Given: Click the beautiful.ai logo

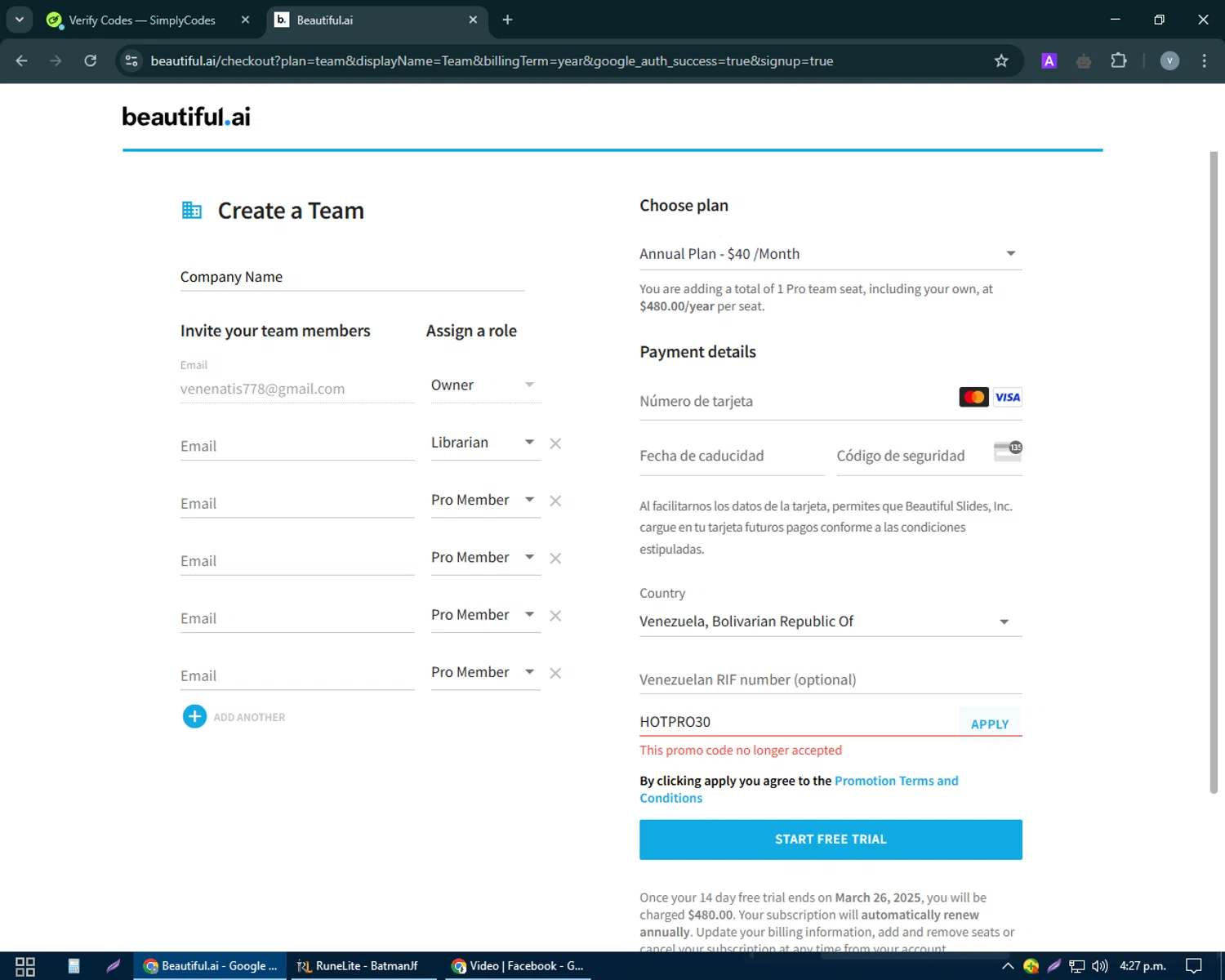Looking at the screenshot, I should (x=186, y=117).
